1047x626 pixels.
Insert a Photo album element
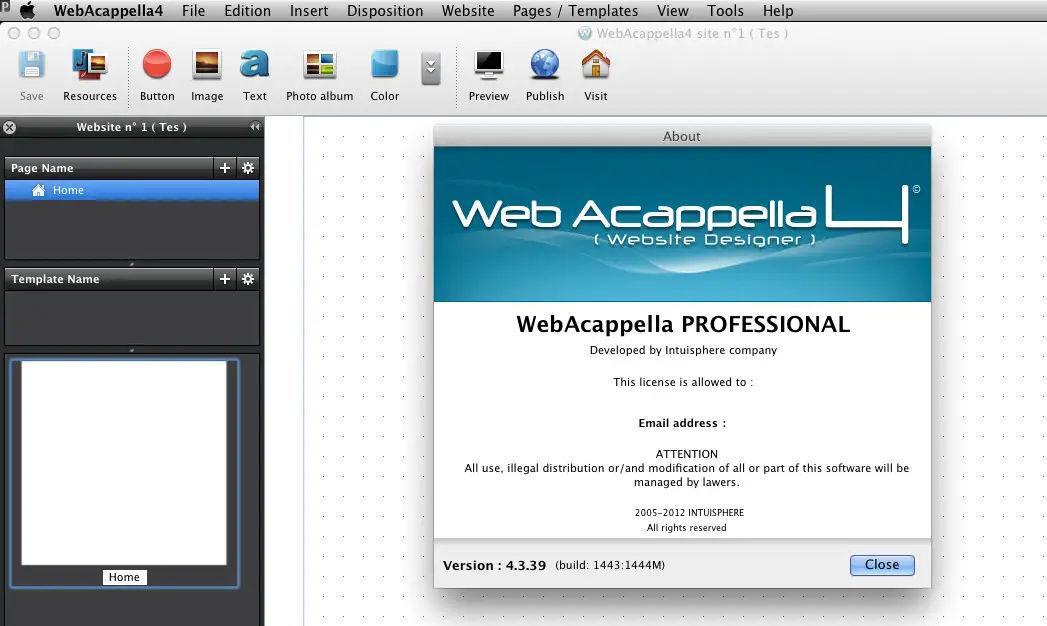(319, 75)
